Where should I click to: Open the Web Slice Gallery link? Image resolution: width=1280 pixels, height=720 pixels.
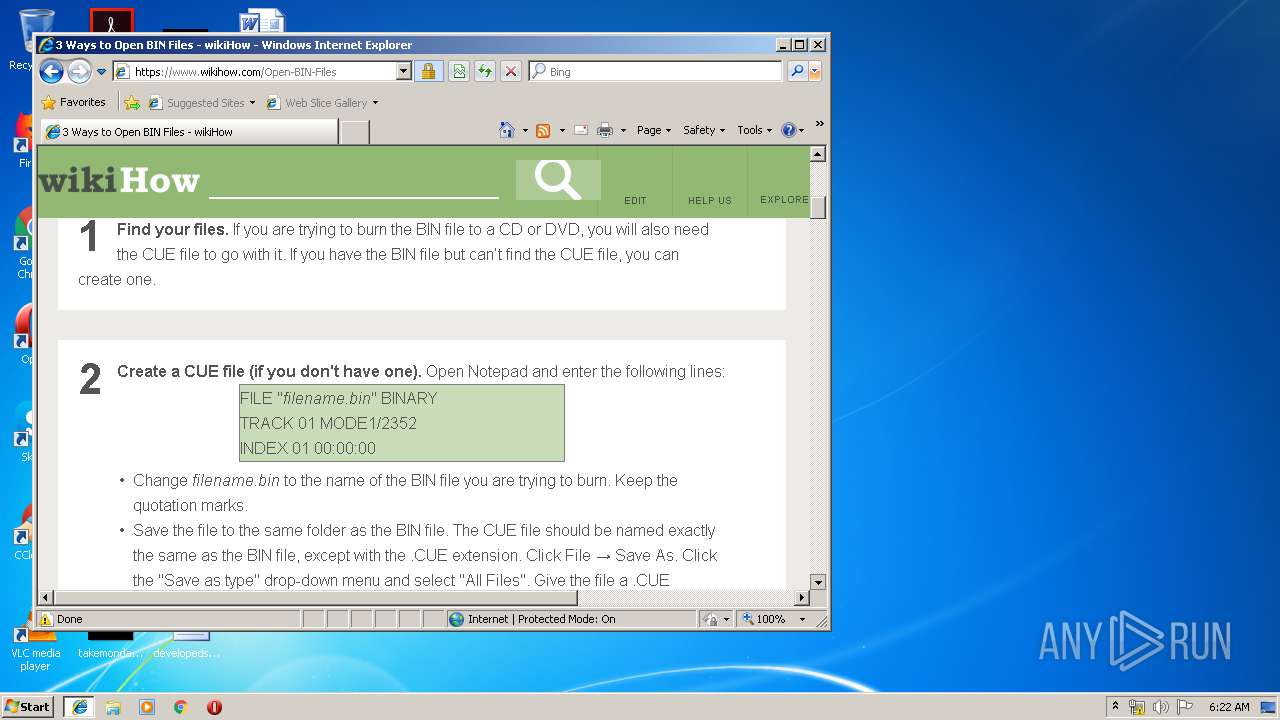pos(321,102)
